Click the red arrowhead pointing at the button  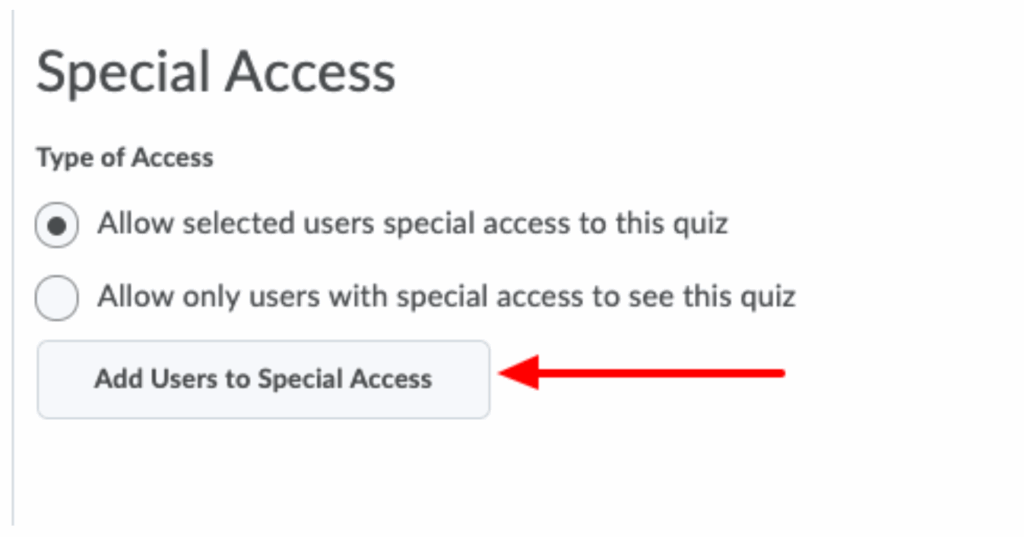(x=520, y=374)
